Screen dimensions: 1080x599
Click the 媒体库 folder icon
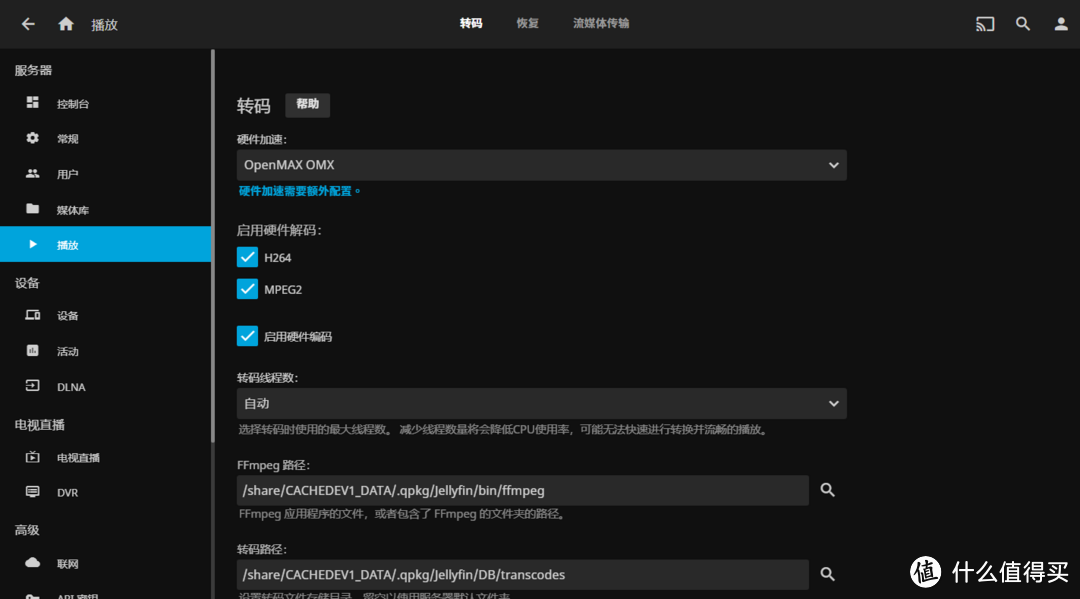(32, 209)
